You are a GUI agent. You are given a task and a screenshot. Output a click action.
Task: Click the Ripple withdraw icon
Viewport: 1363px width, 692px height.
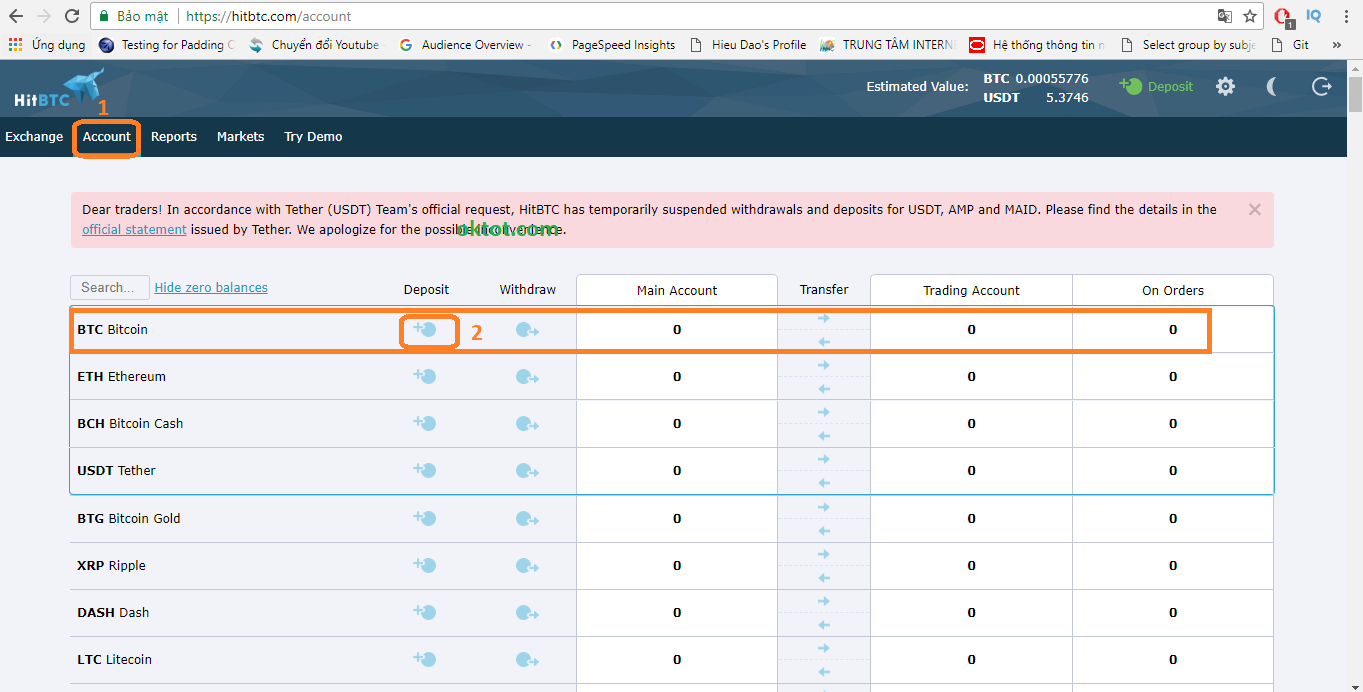point(527,566)
